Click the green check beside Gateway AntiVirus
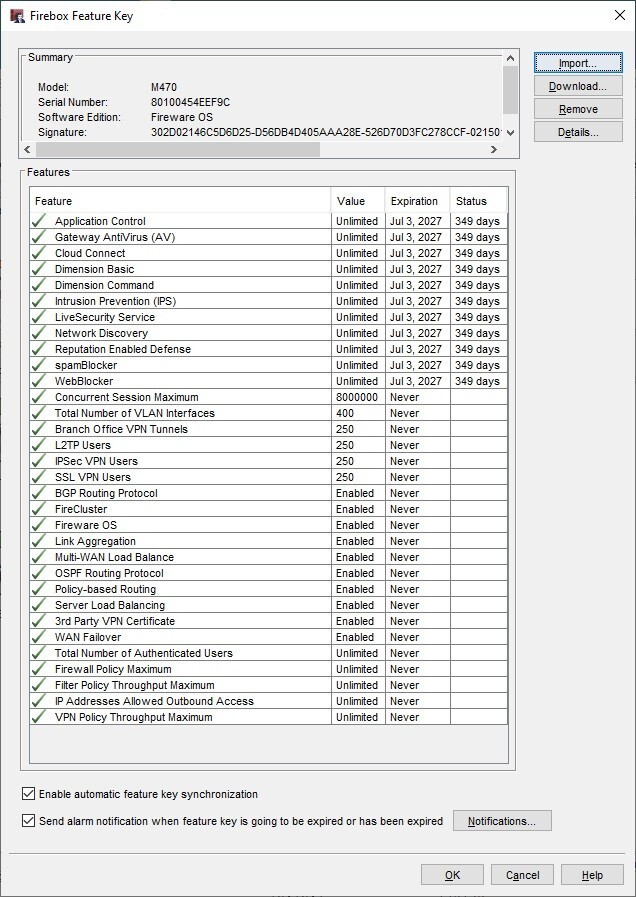636x897 pixels. coord(39,237)
